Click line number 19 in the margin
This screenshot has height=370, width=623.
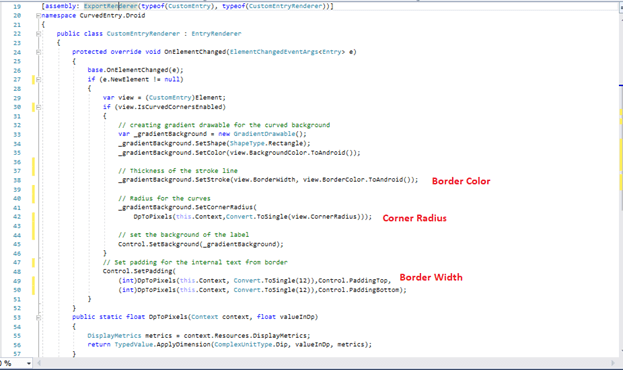17,7
